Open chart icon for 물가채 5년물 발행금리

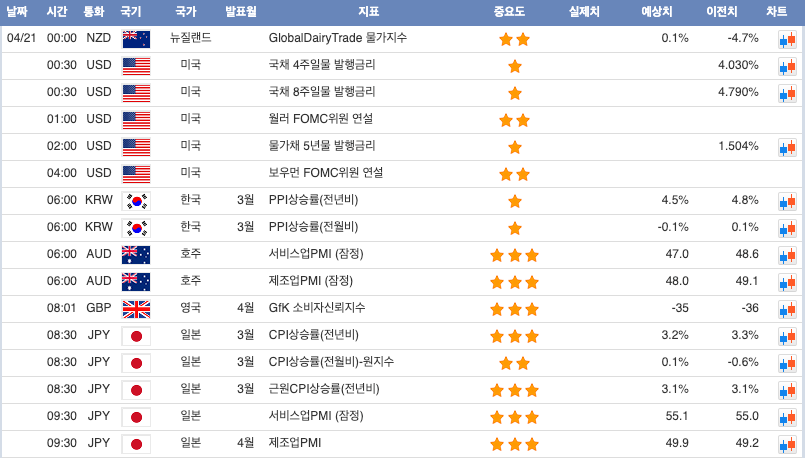pyautogui.click(x=786, y=147)
